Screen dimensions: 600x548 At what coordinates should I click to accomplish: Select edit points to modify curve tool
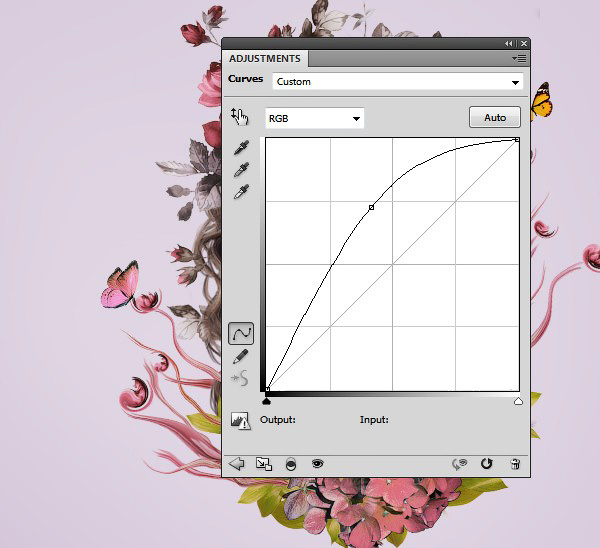[241, 333]
